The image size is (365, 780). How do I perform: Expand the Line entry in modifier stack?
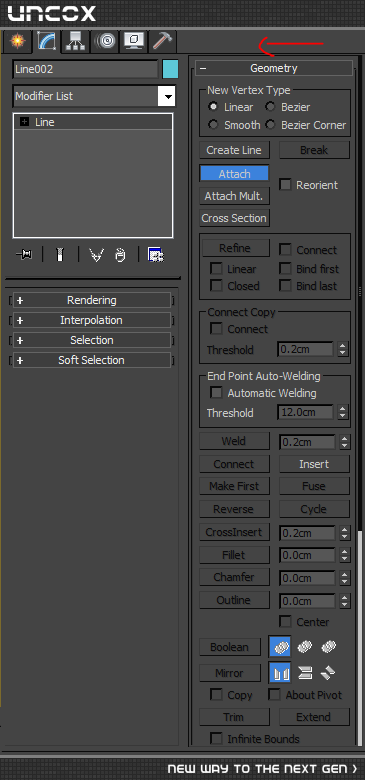[24, 122]
